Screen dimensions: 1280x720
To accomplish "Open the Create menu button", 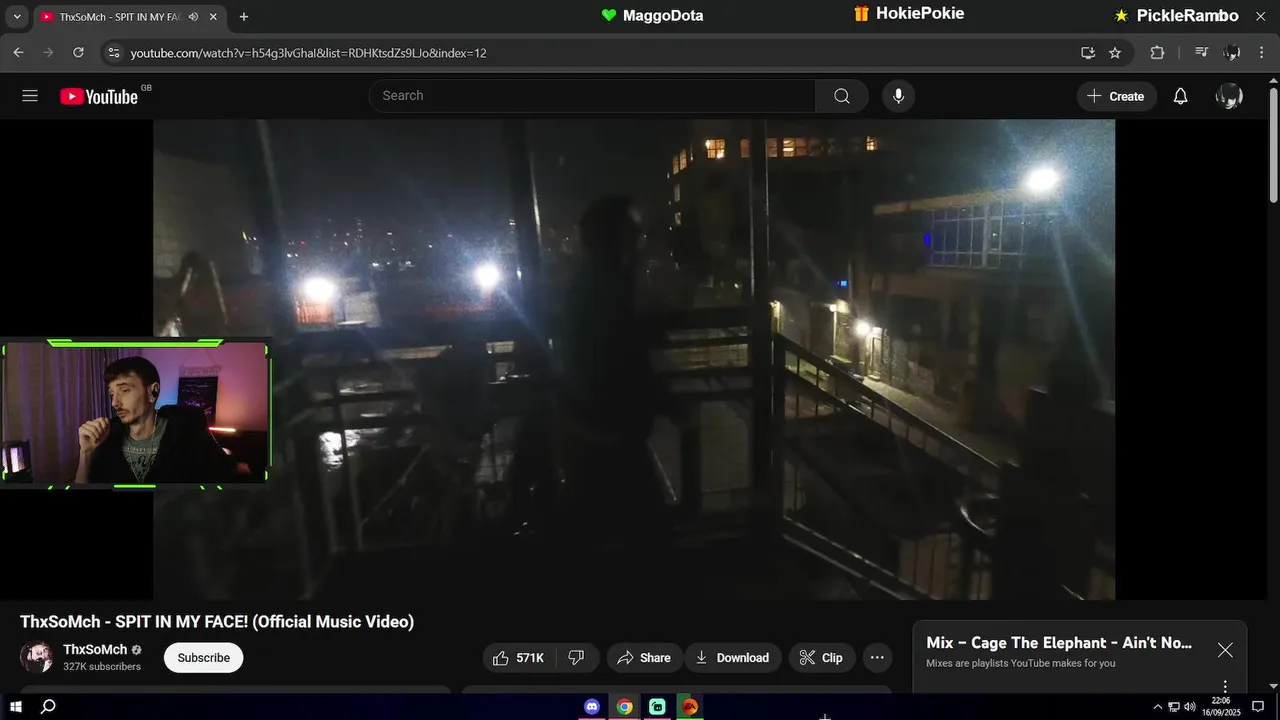I will pyautogui.click(x=1117, y=96).
